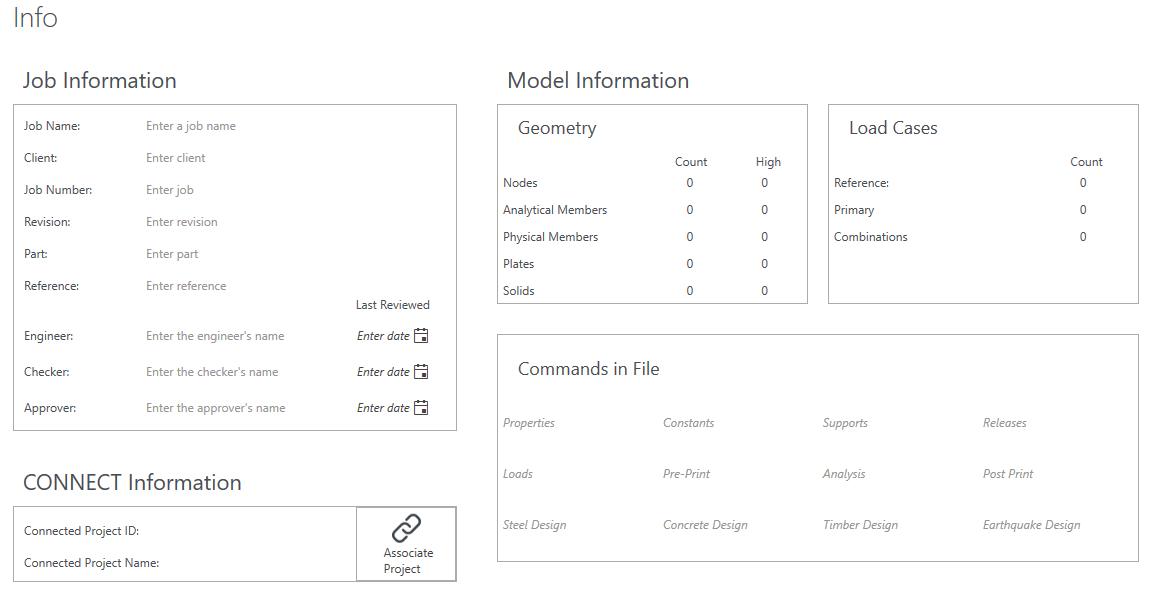
Task: Open the Analysis command link
Action: 844,473
